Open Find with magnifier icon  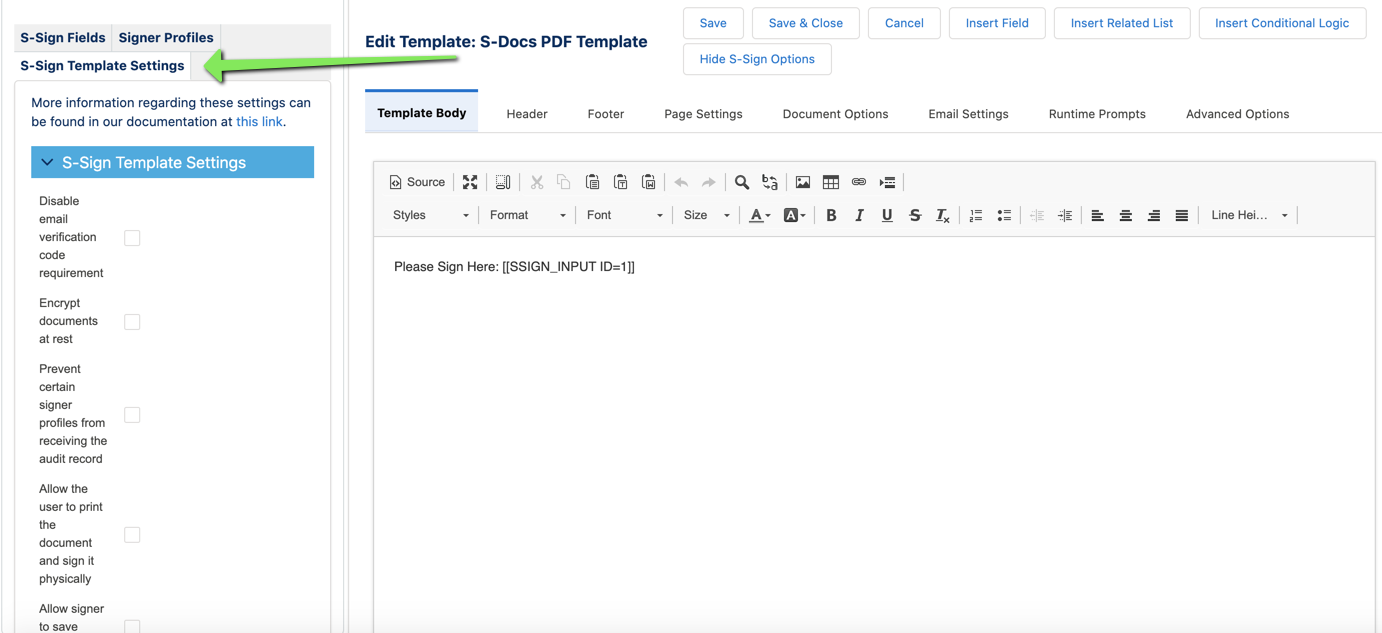point(742,182)
